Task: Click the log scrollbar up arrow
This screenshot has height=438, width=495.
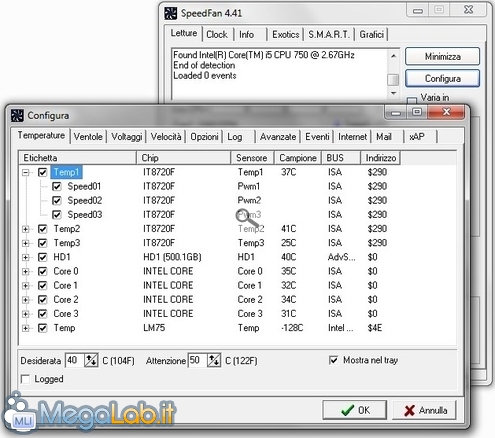Action: pos(393,56)
